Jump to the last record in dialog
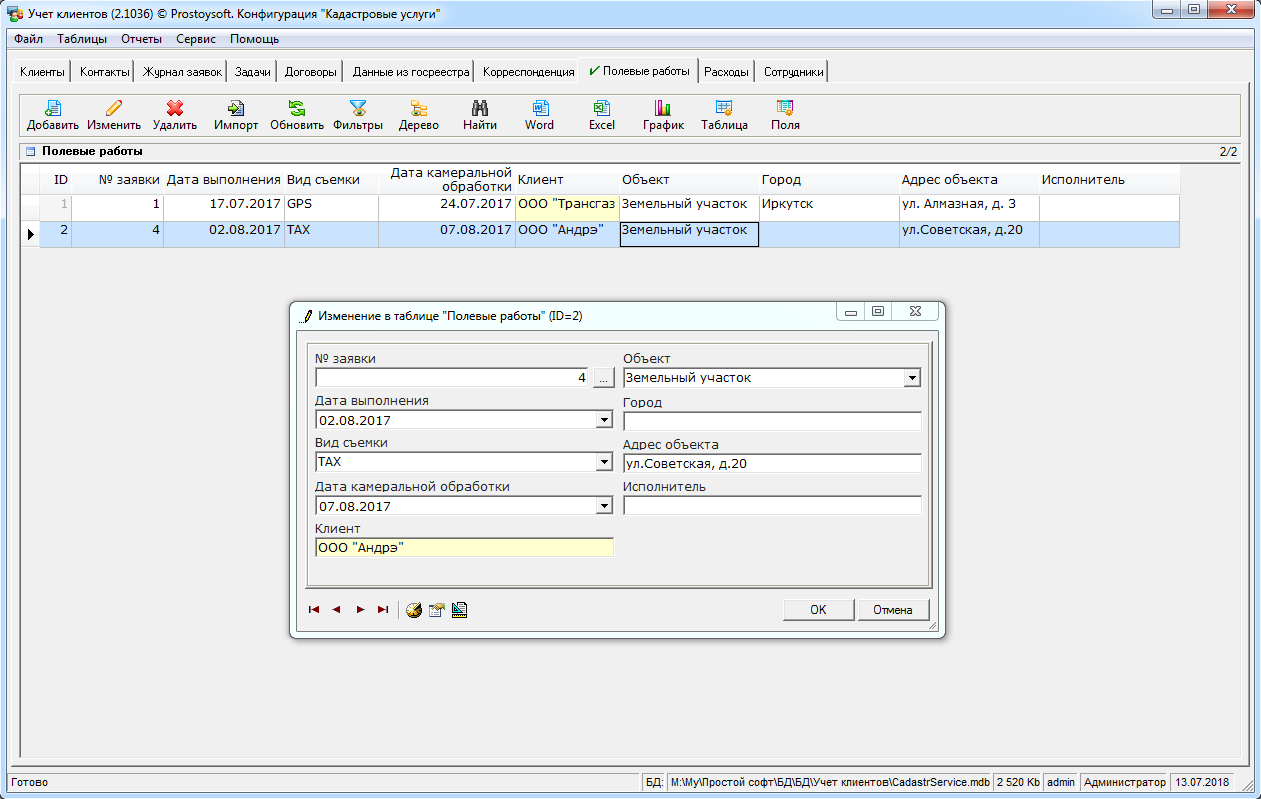This screenshot has height=799, width=1261. pyautogui.click(x=382, y=609)
